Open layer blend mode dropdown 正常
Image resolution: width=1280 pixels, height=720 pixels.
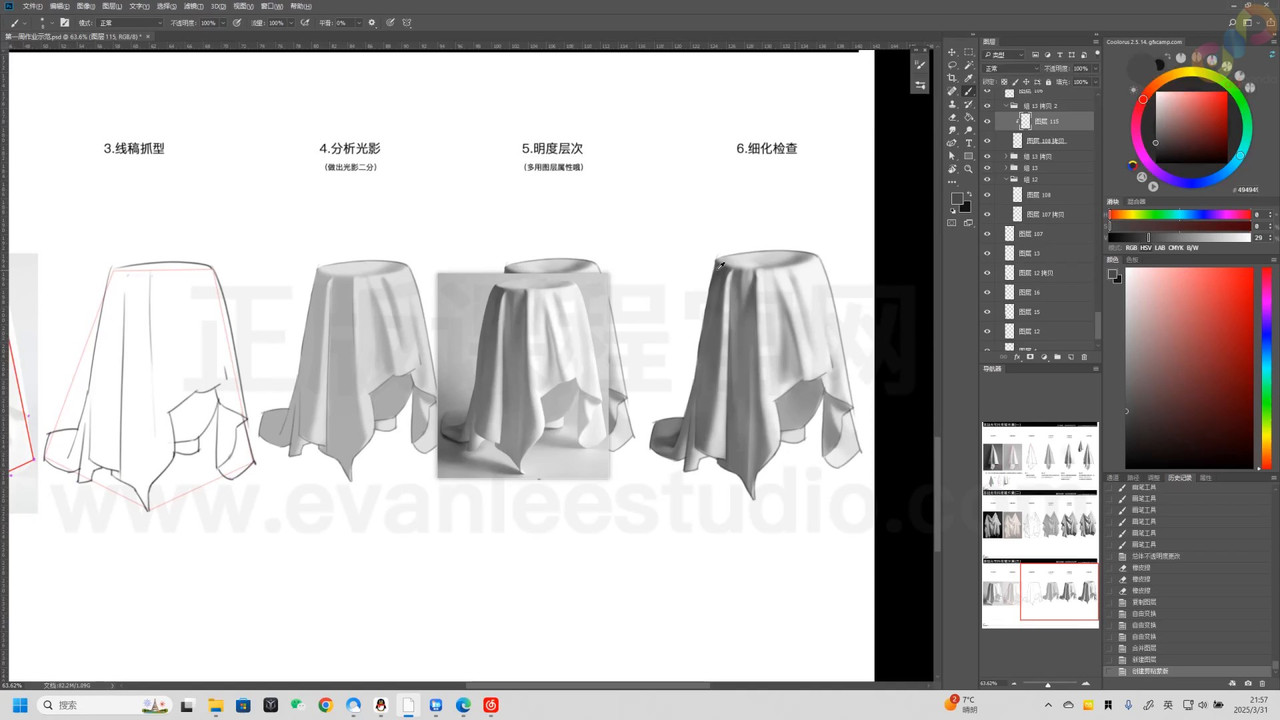click(1011, 68)
